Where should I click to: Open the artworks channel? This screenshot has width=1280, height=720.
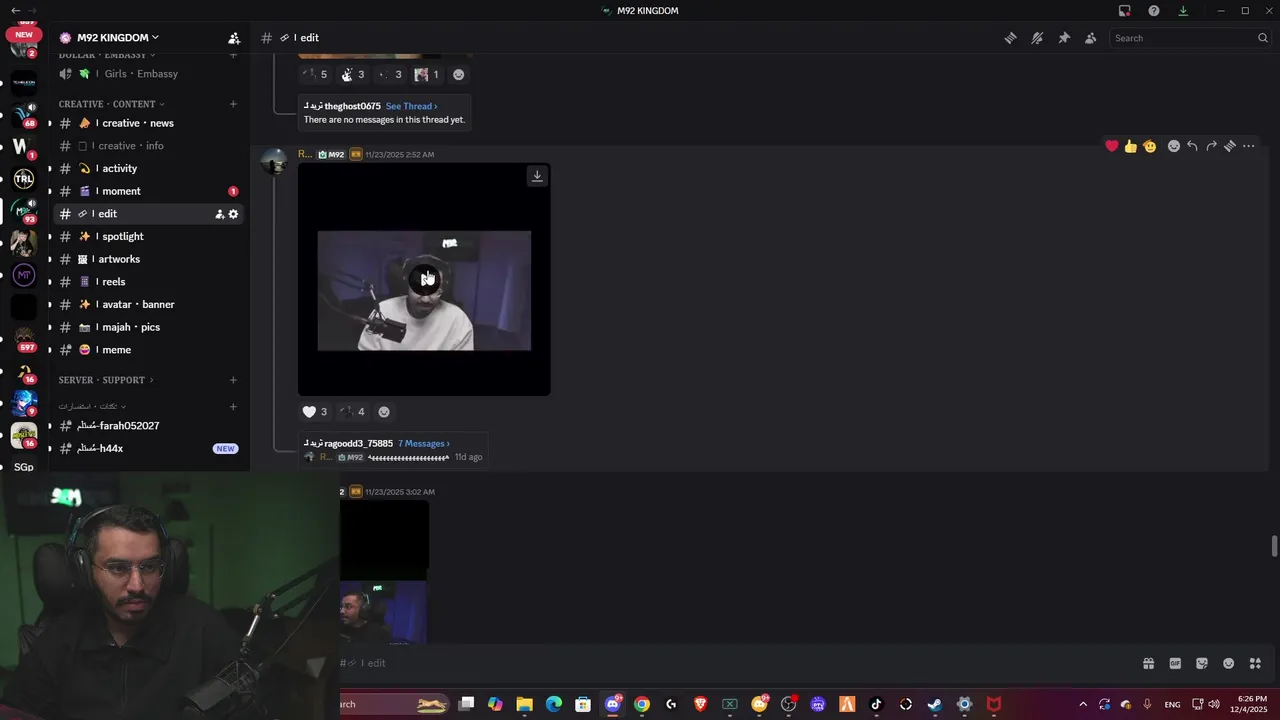coord(148,259)
